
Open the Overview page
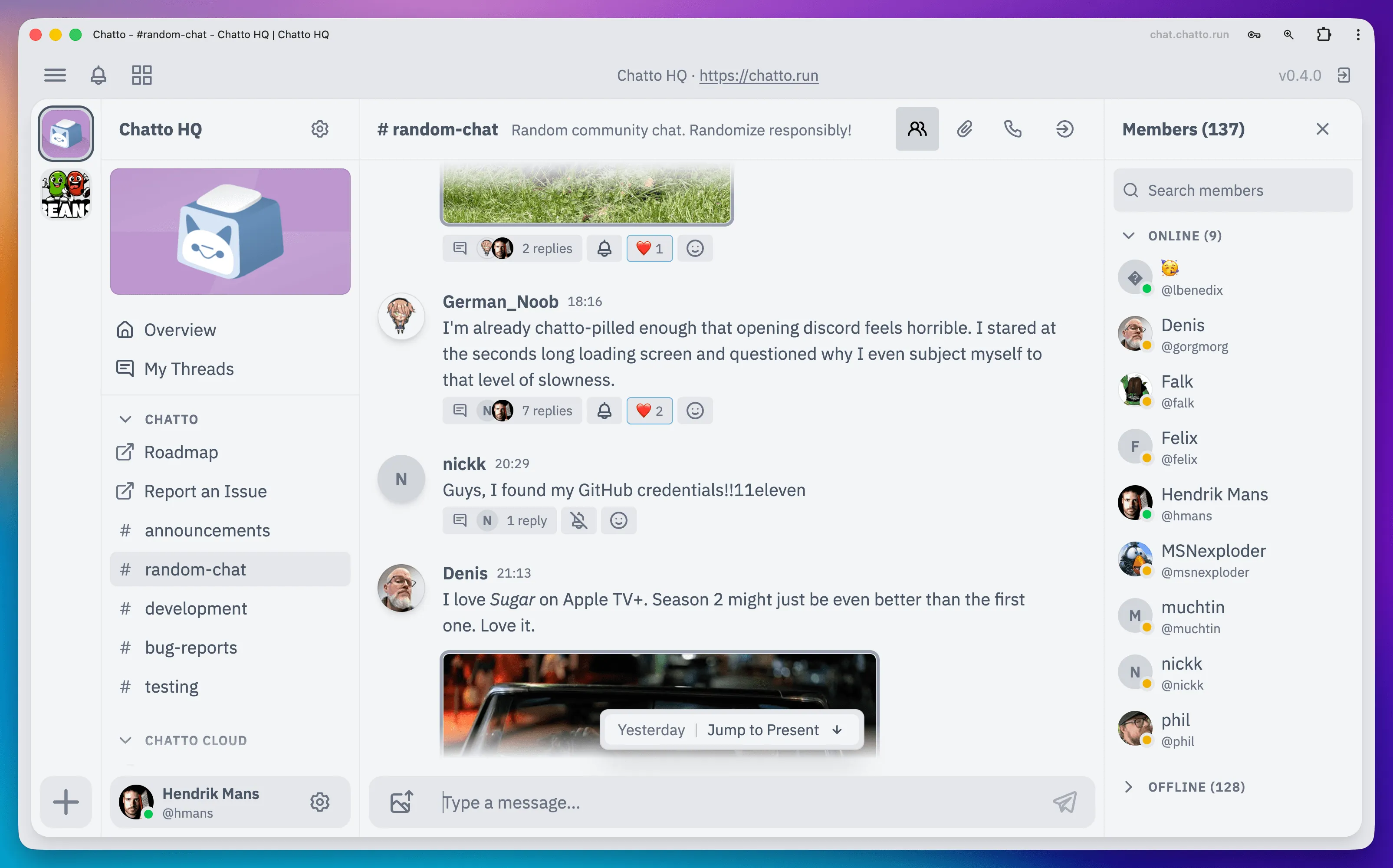tap(230, 330)
